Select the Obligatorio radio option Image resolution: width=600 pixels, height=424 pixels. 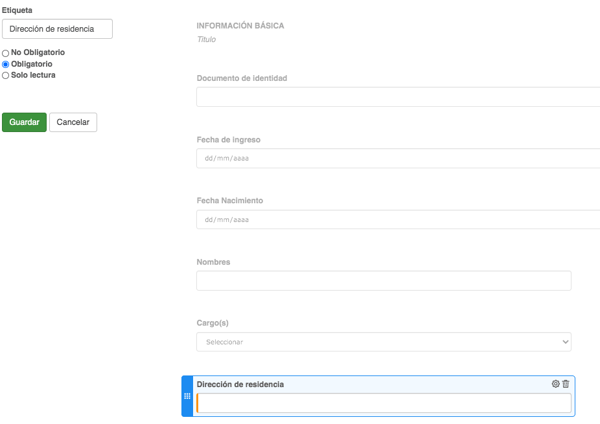pyautogui.click(x=5, y=64)
